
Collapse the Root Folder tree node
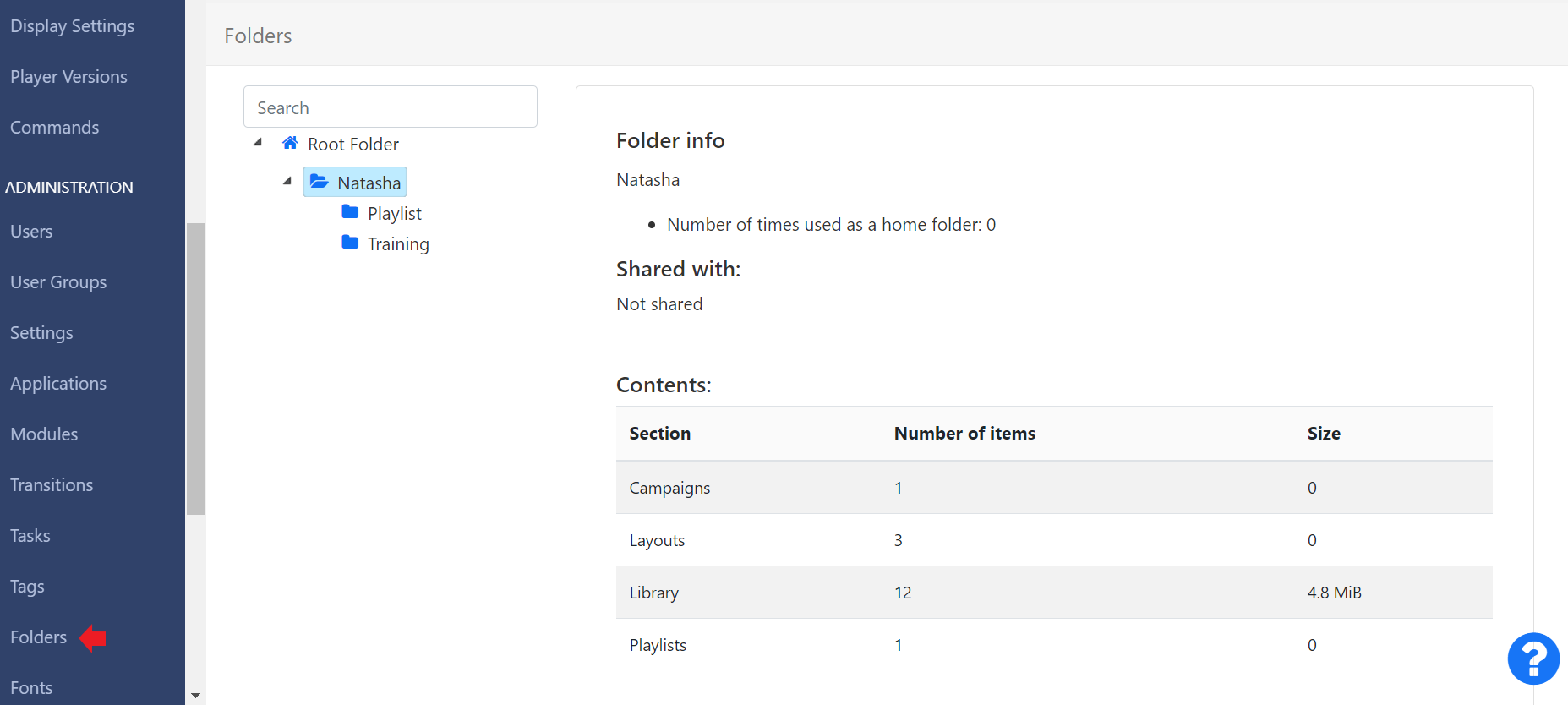(x=258, y=143)
